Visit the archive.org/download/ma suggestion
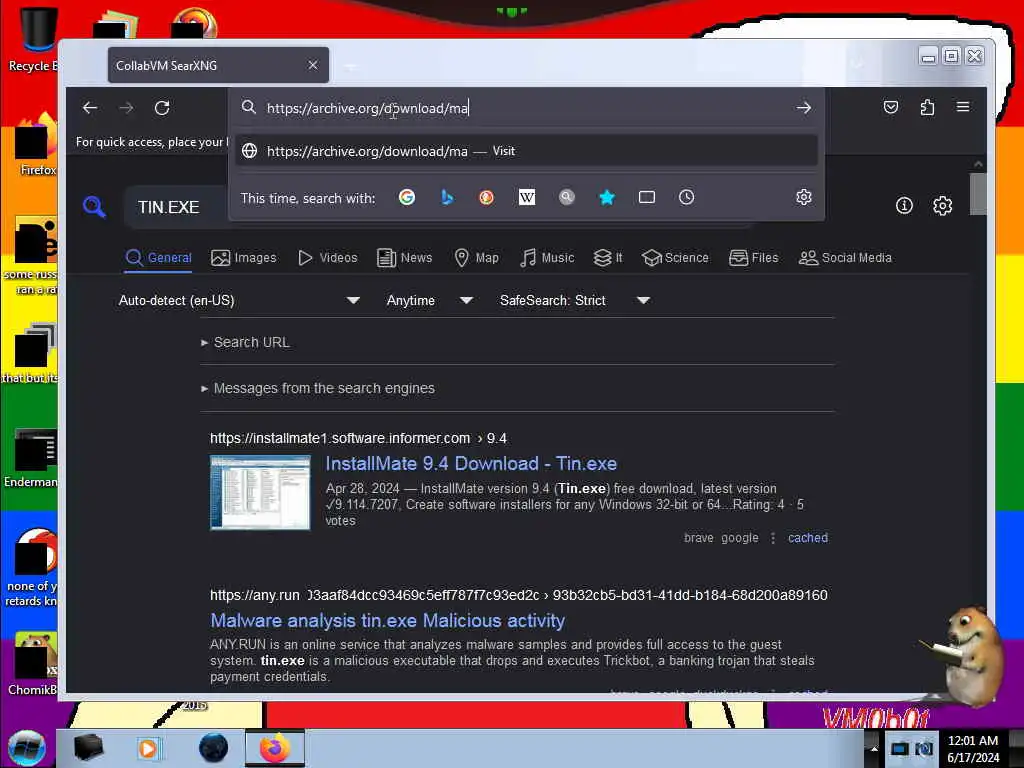This screenshot has width=1024, height=768. [x=526, y=151]
